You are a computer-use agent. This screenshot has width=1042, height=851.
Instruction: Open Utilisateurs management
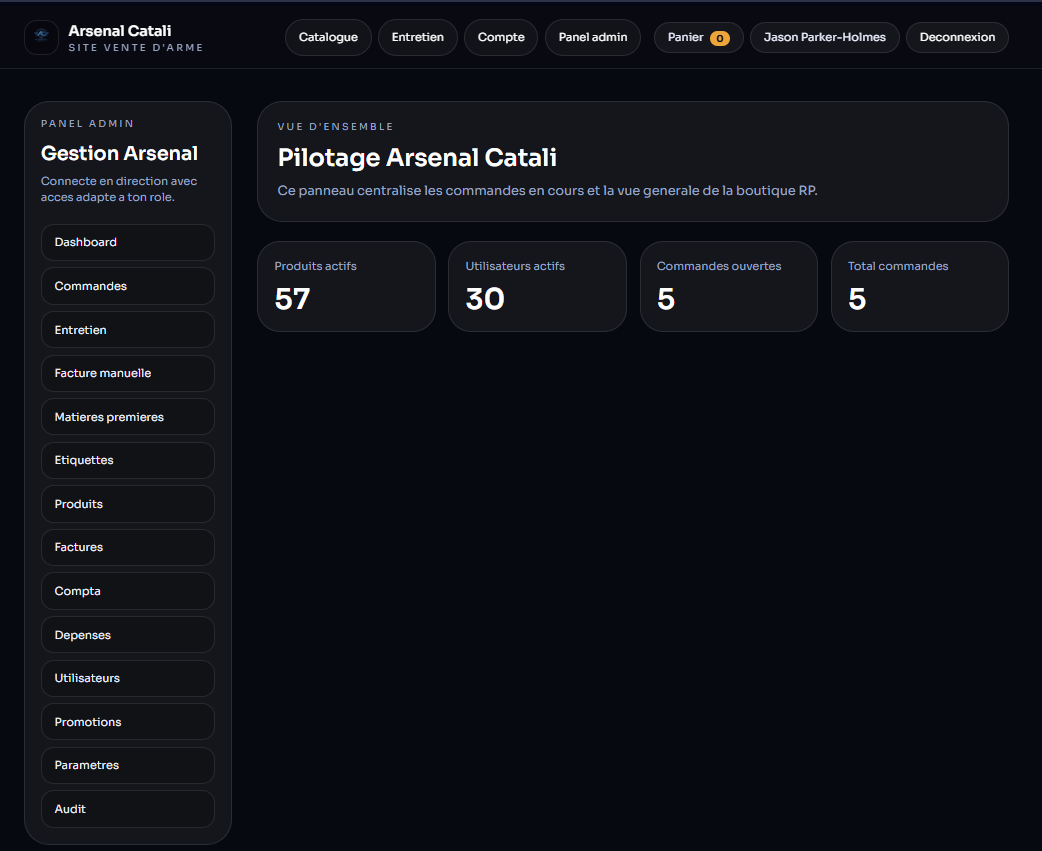128,678
